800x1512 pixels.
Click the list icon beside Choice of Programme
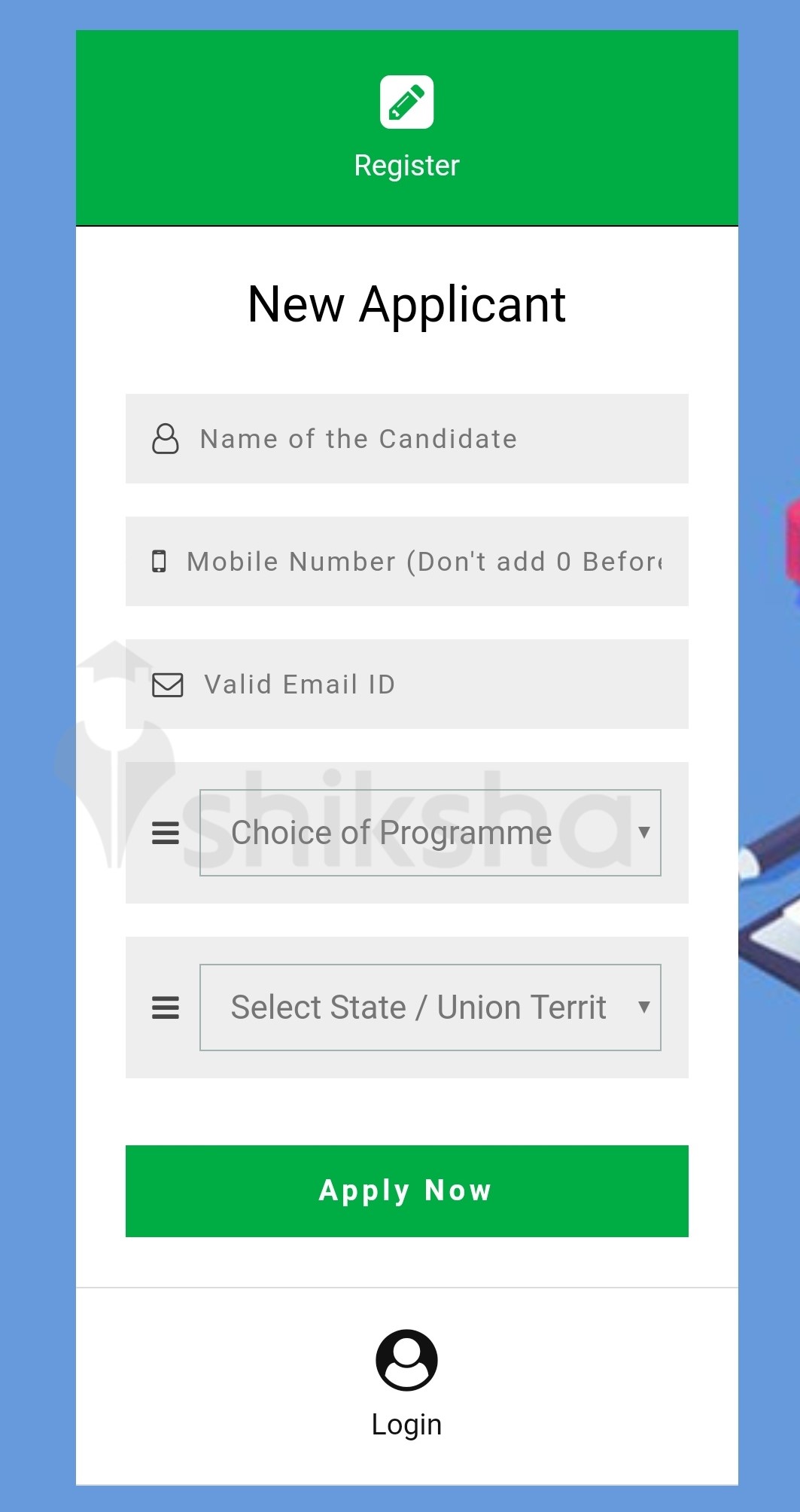pos(164,832)
